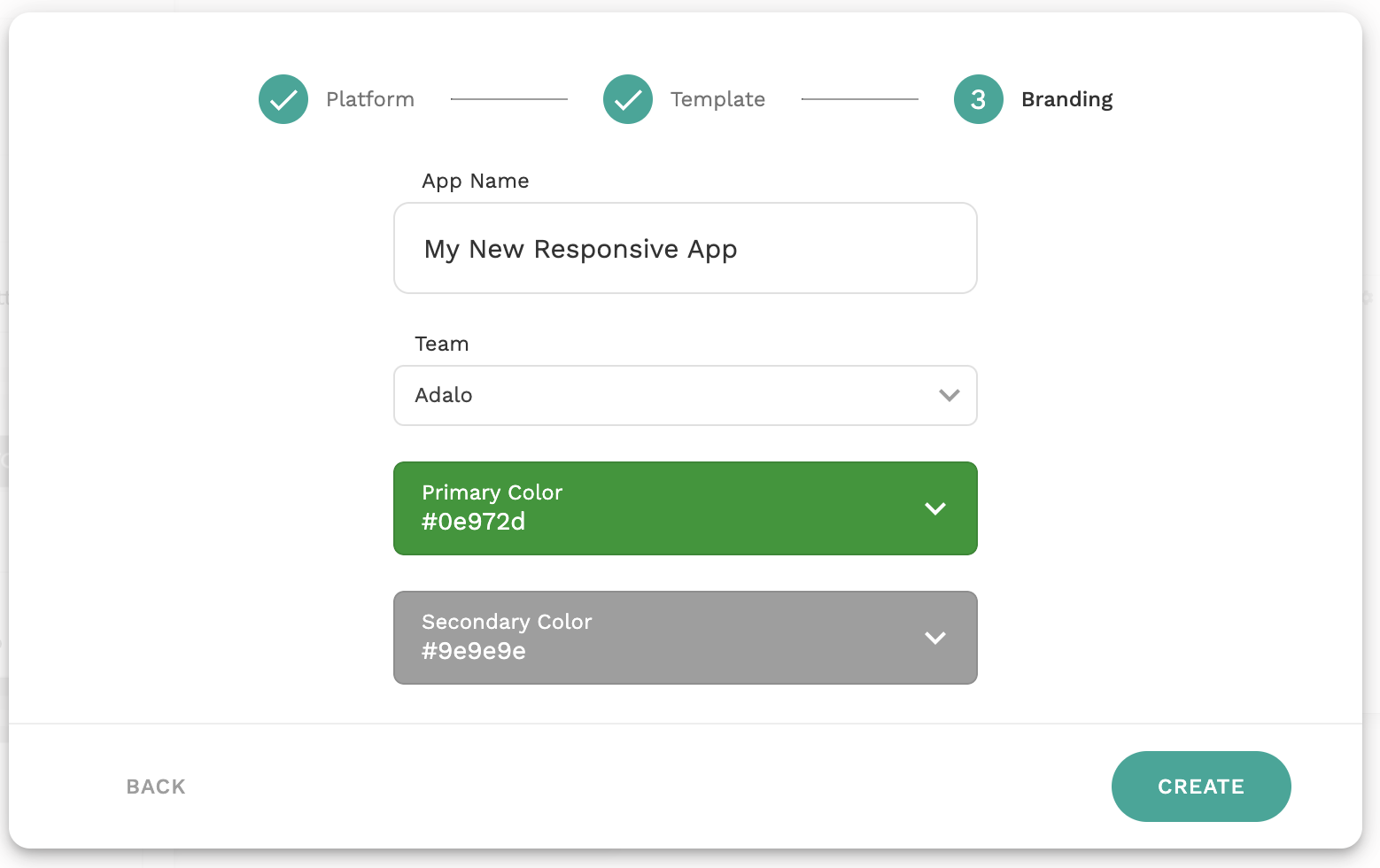Click the #9e9e9e hex value
The image size is (1380, 868).
coord(473,651)
